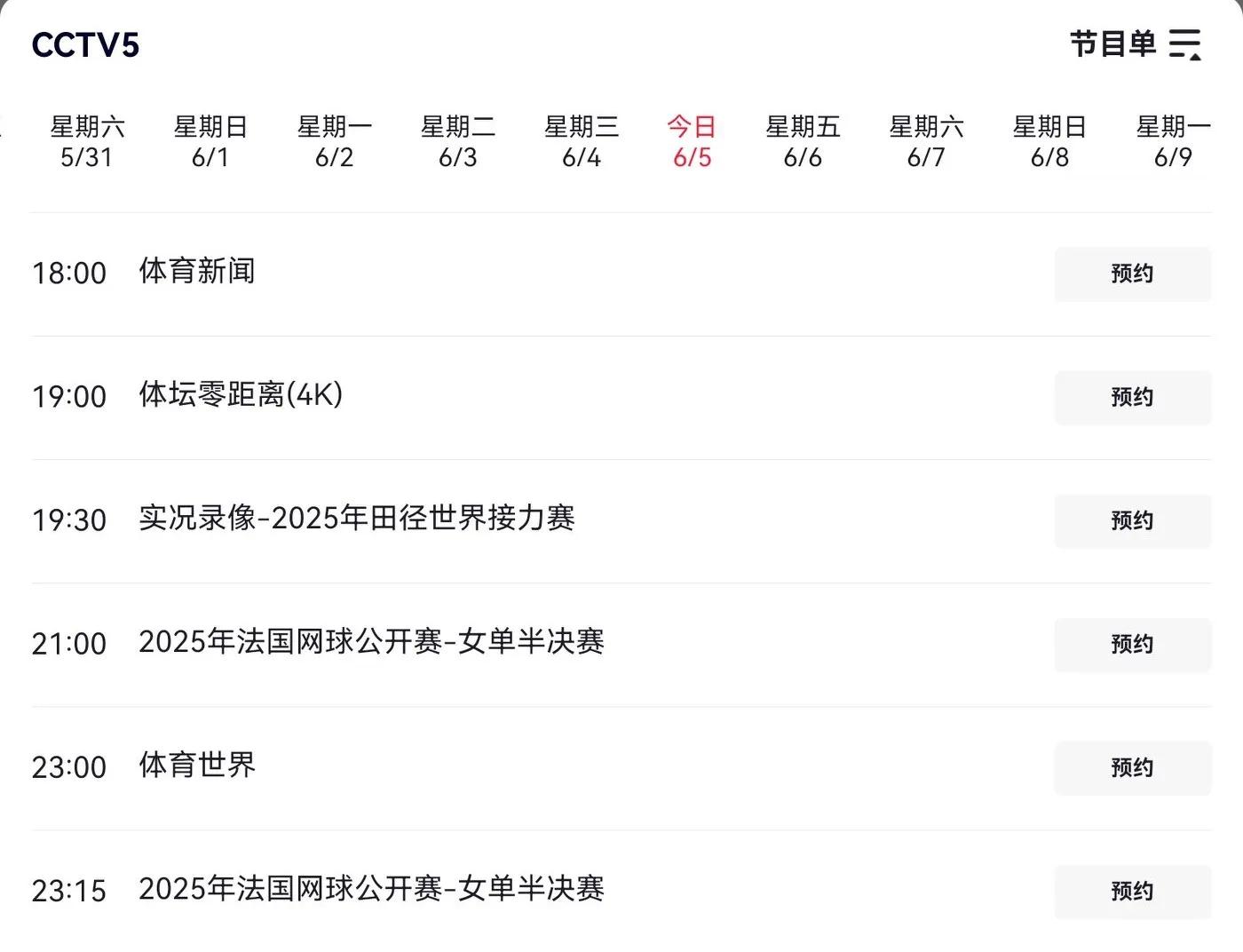Switch to 星期一 6/9 schedule
The width and height of the screenshot is (1243, 952).
[1173, 142]
